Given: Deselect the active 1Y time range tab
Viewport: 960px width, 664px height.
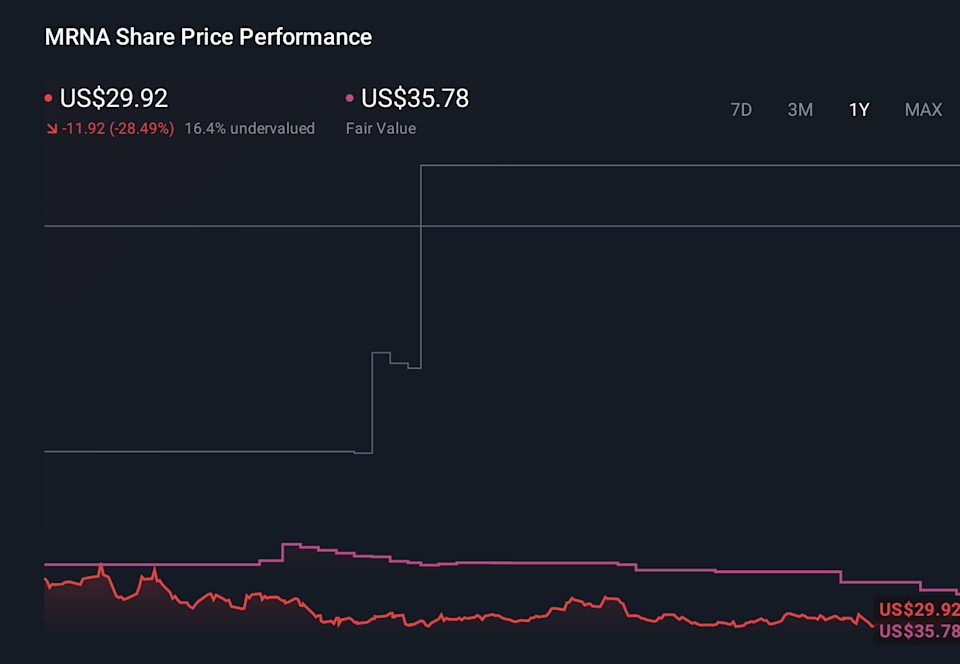Looking at the screenshot, I should click(x=859, y=110).
